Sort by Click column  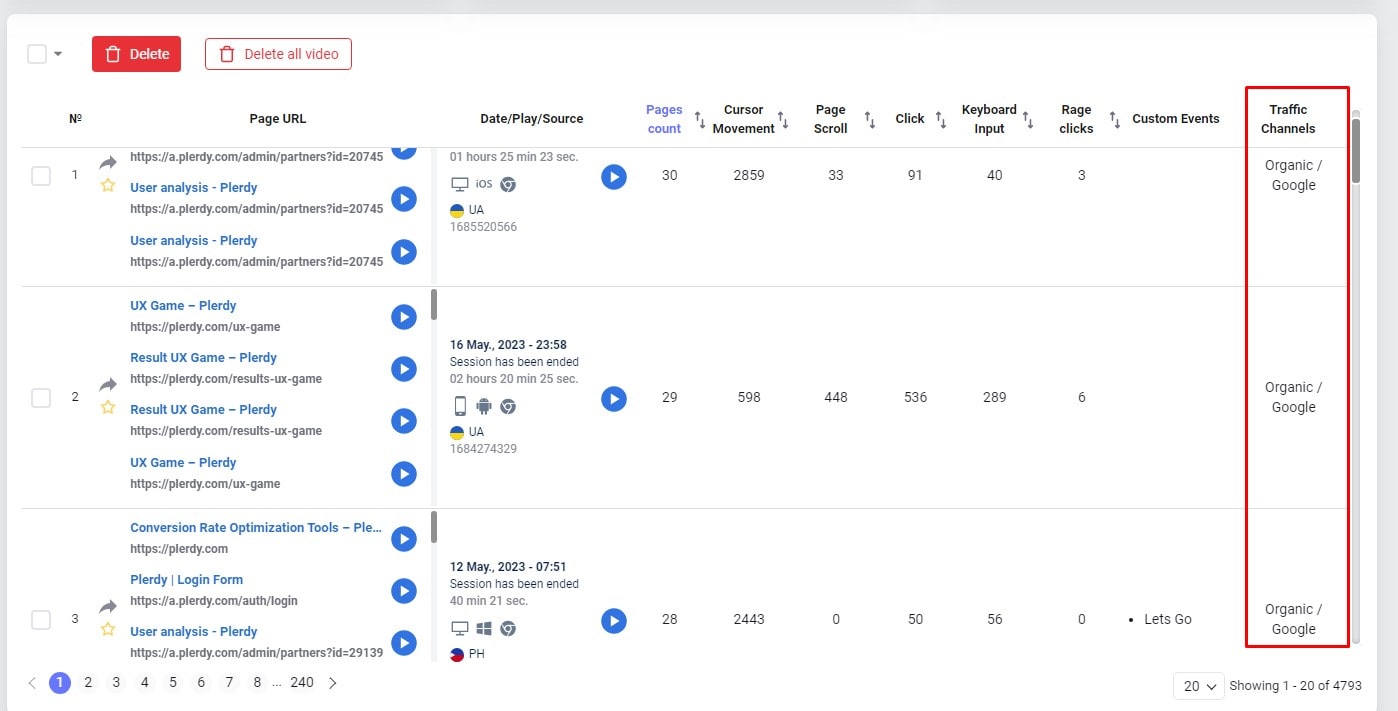(x=941, y=119)
